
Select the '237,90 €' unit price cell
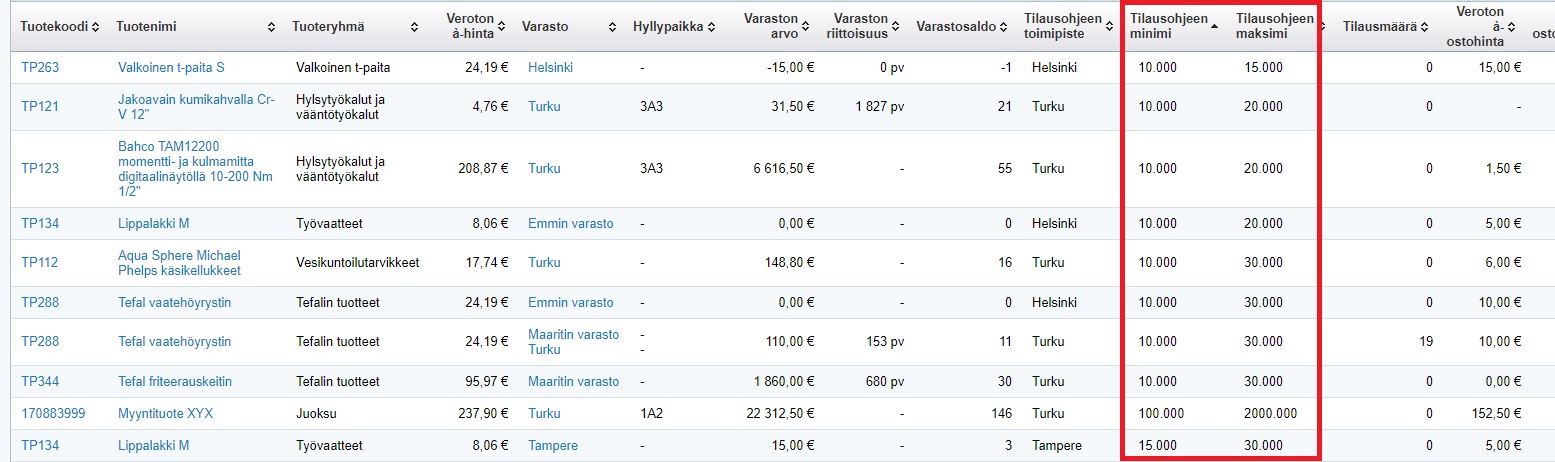pos(484,414)
